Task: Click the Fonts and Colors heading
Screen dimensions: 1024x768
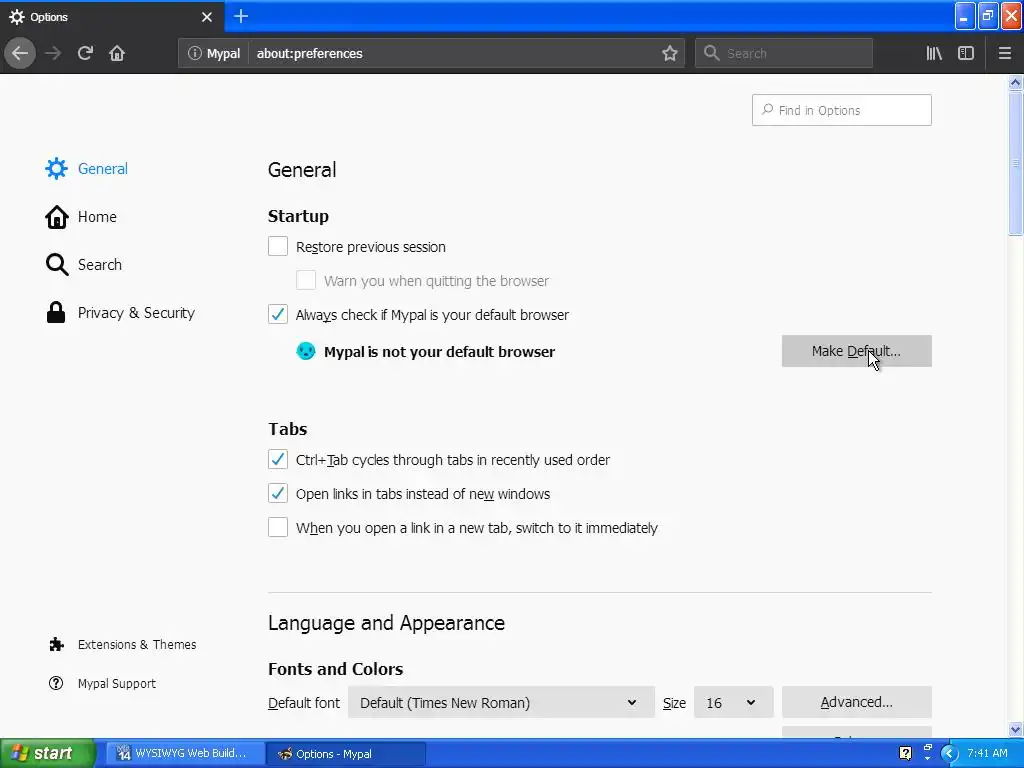Action: click(336, 669)
